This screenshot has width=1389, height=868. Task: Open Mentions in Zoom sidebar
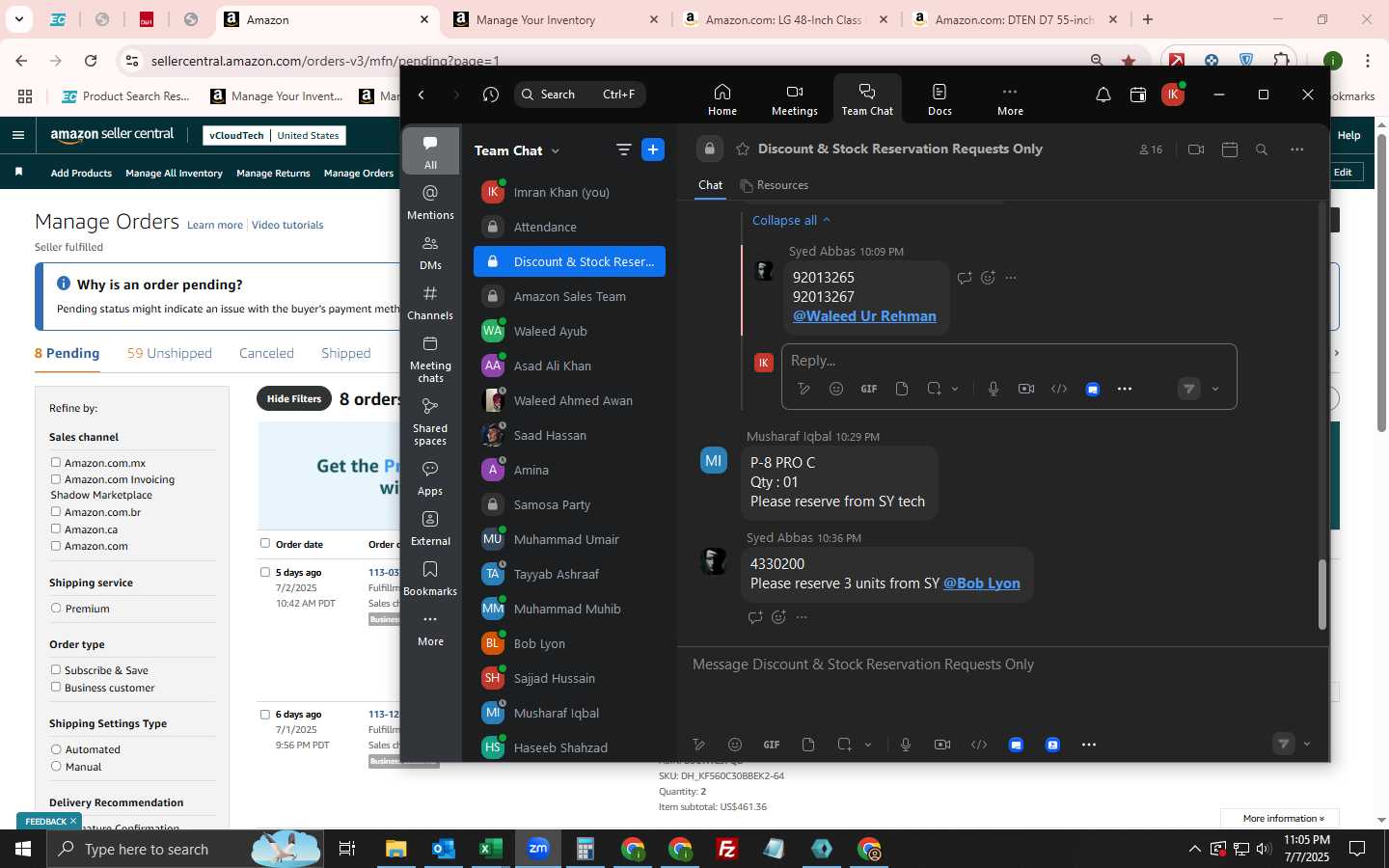(430, 203)
